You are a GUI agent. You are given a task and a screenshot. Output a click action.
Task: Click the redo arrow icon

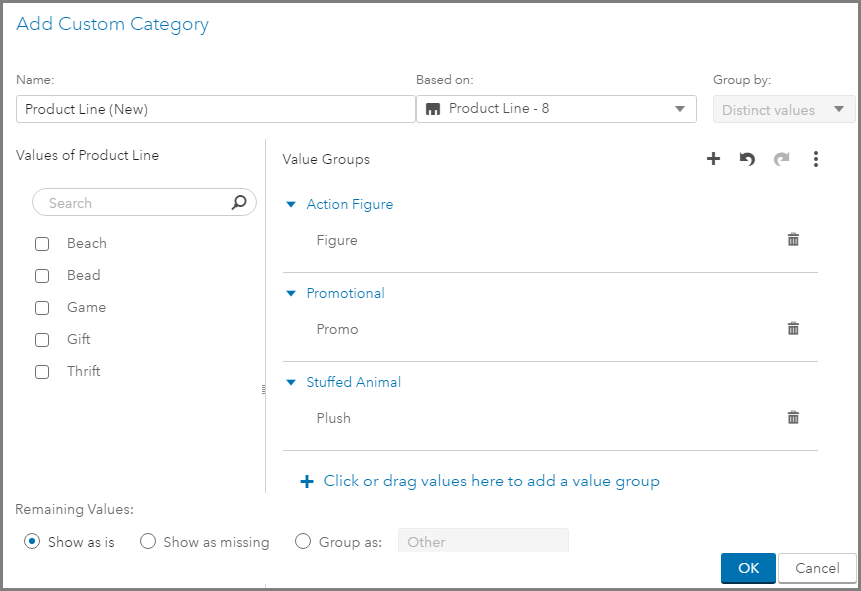click(781, 159)
